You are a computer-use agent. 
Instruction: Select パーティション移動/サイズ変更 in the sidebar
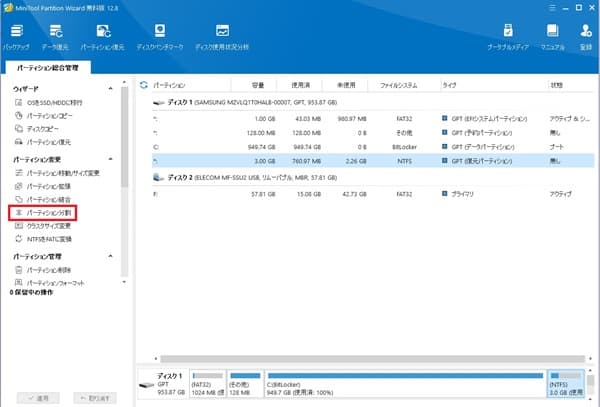coord(57,173)
